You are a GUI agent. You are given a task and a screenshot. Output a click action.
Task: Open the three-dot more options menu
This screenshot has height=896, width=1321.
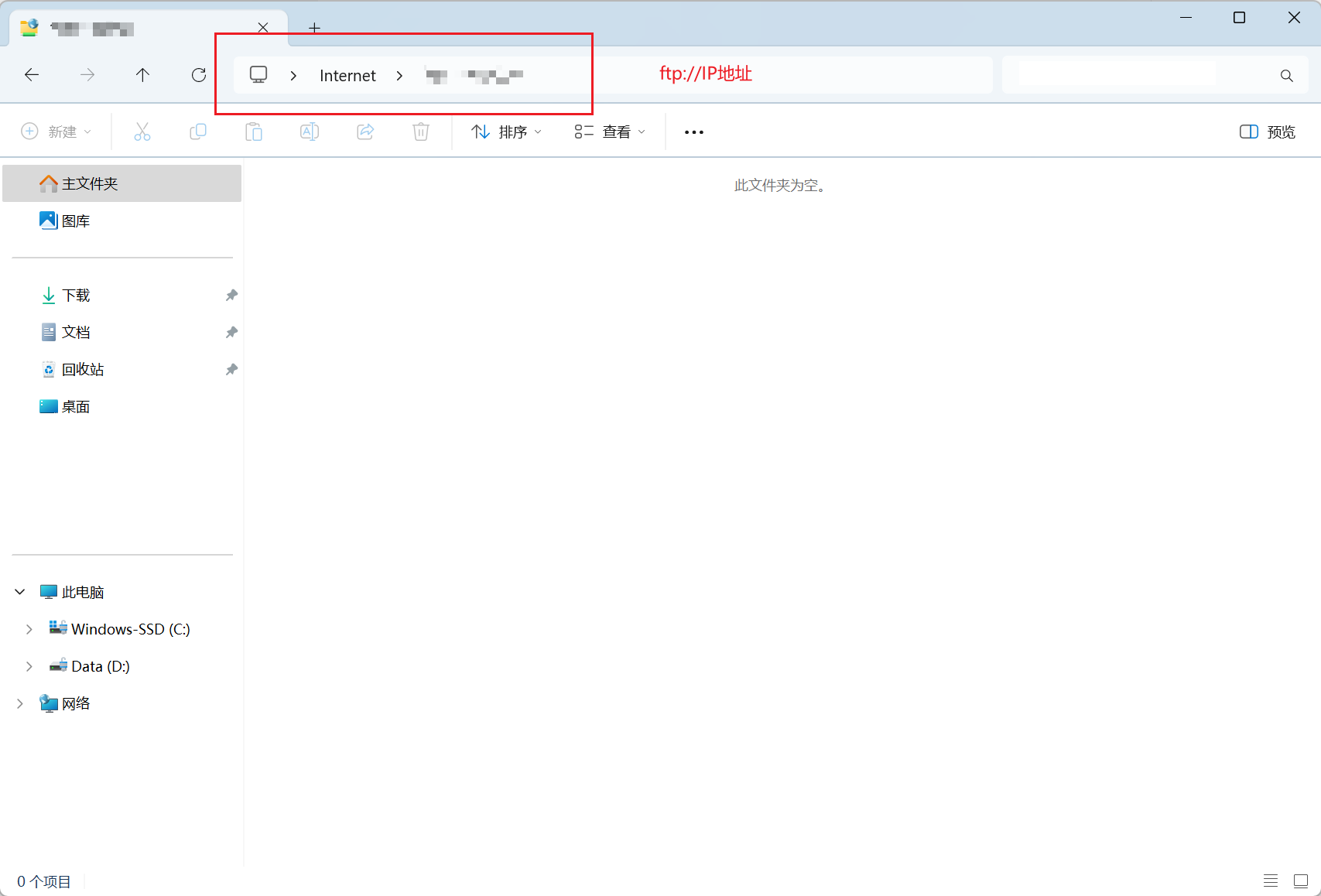tap(694, 132)
